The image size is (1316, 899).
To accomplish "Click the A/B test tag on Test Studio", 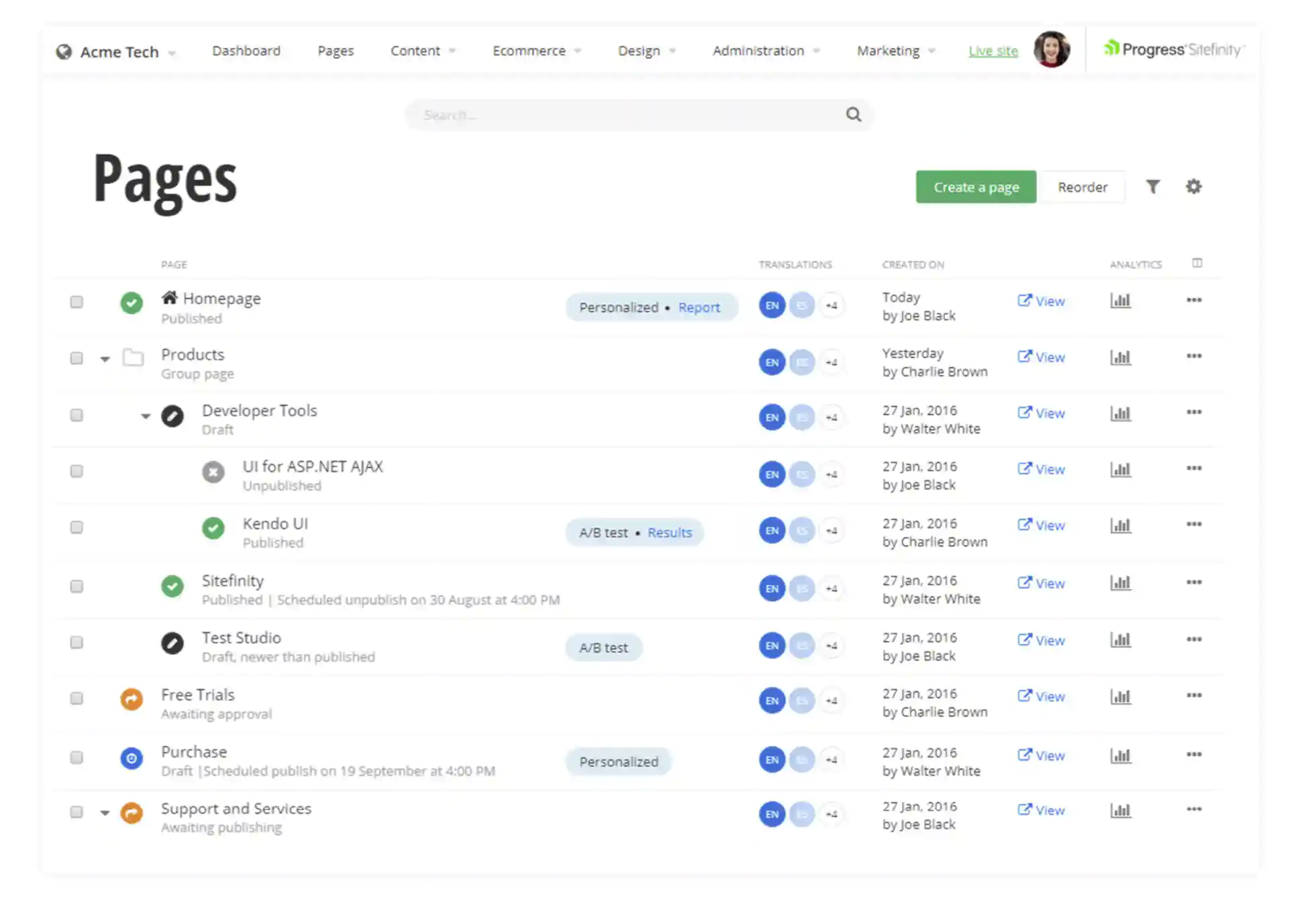I will (603, 647).
